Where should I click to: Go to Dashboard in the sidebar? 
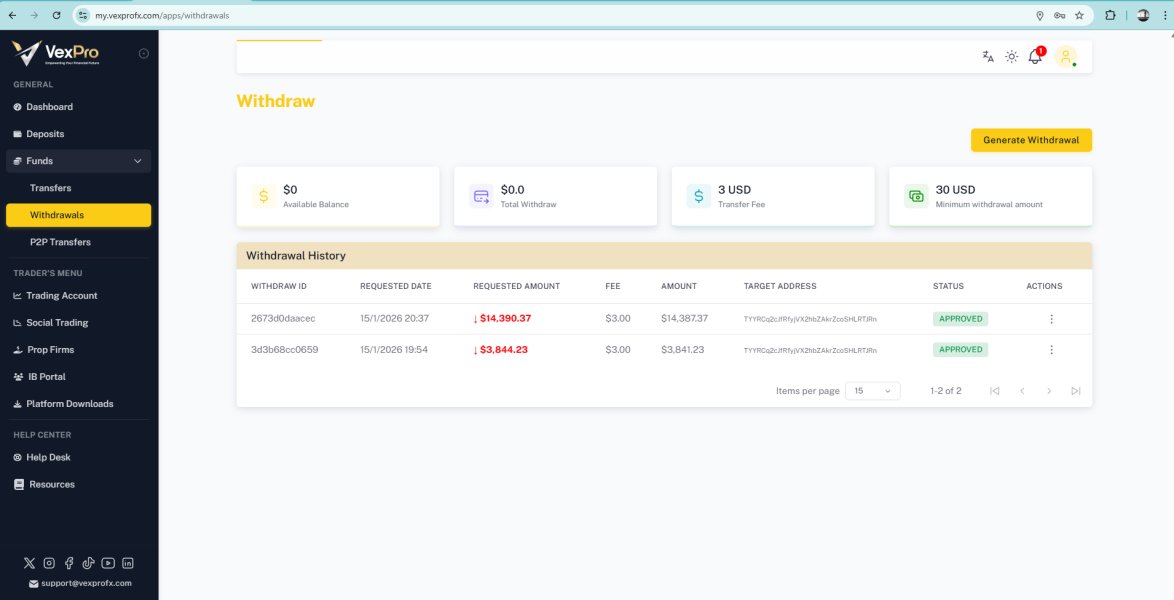point(49,107)
